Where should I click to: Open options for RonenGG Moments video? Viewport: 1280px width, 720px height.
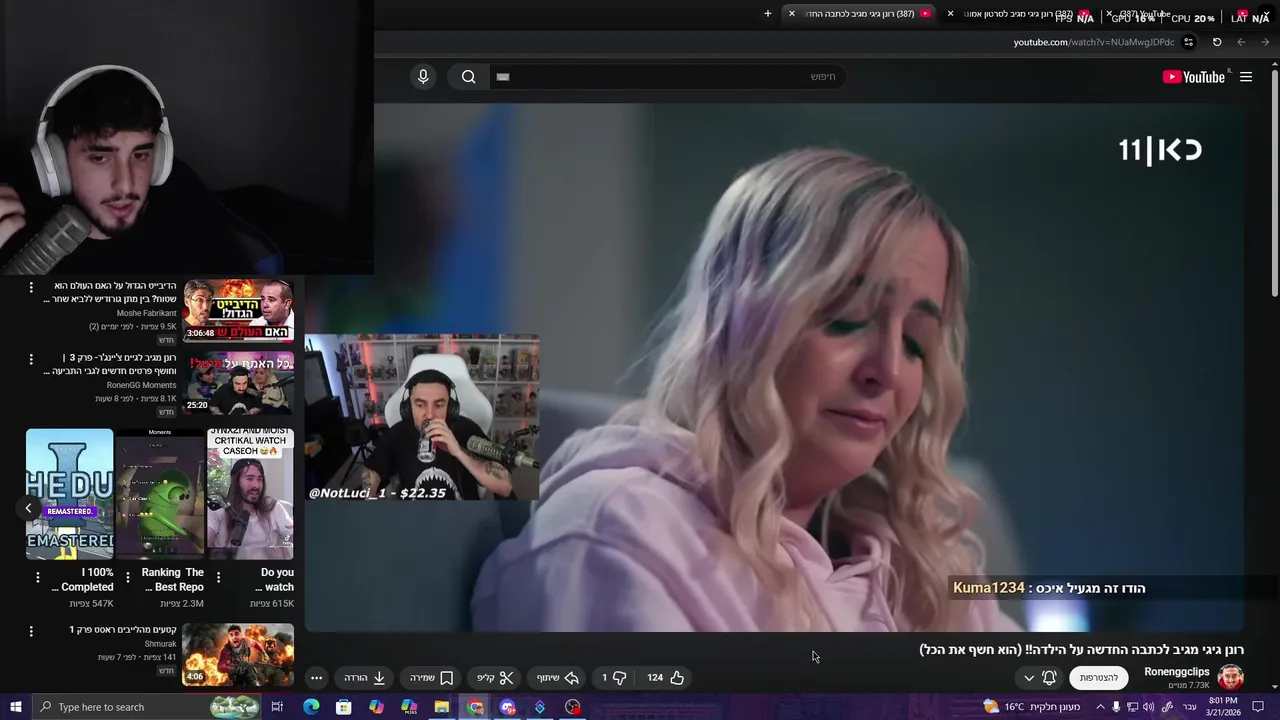[x=31, y=359]
